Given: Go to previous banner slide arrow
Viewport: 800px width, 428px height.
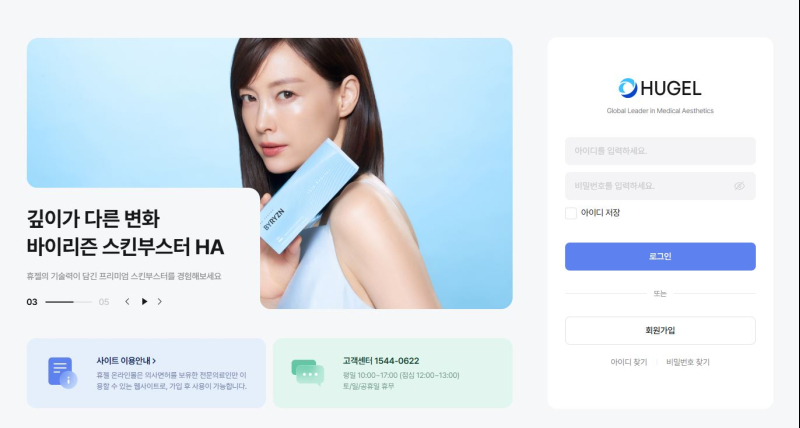Looking at the screenshot, I should click(x=127, y=301).
